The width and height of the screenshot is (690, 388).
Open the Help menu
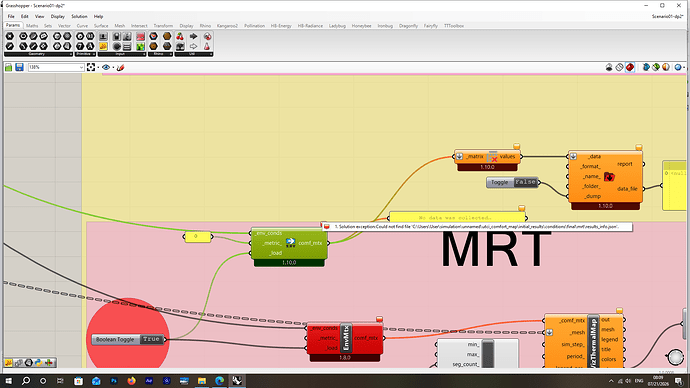[x=98, y=16]
